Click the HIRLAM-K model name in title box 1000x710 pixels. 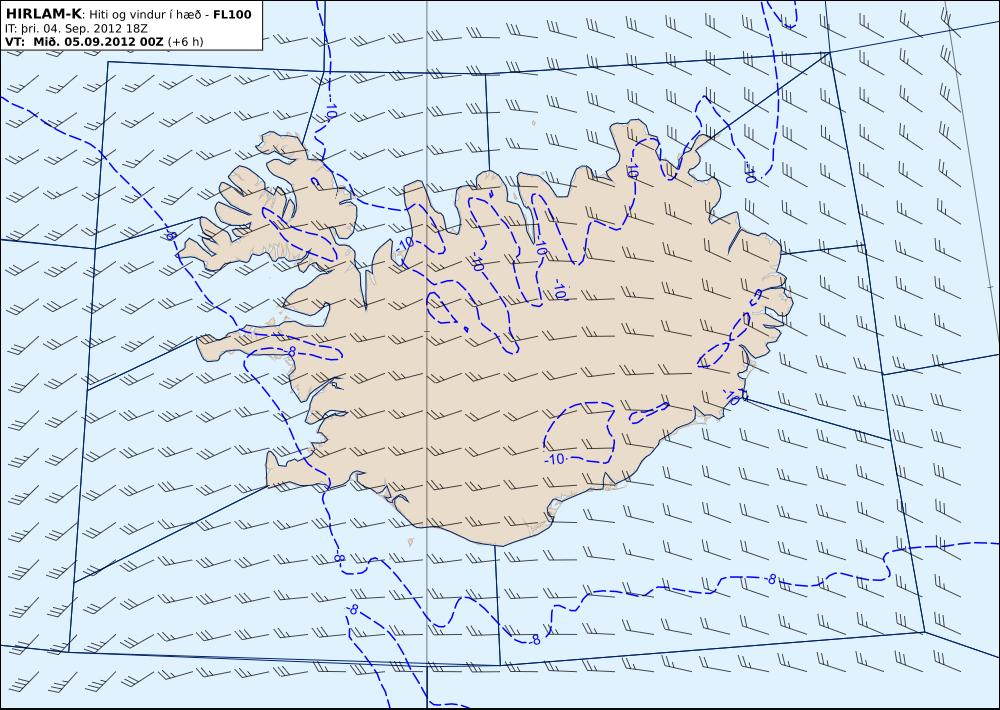click(43, 14)
